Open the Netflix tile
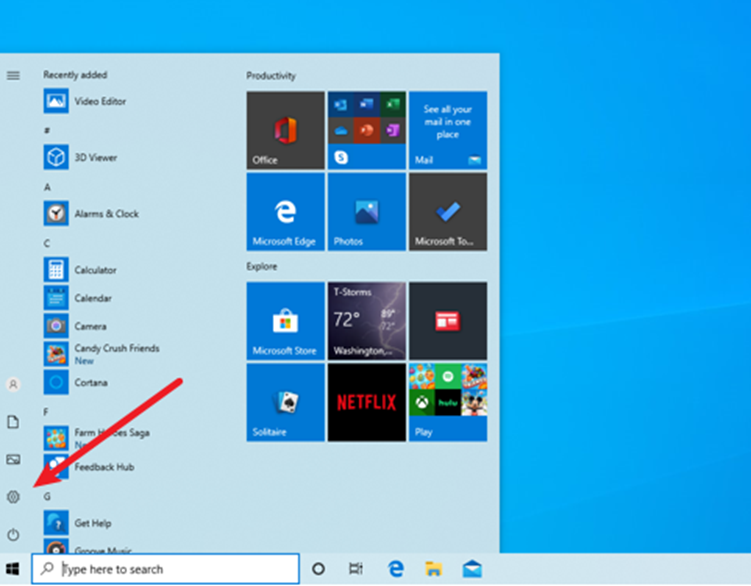Viewport: 751px width, 586px height. tap(366, 402)
